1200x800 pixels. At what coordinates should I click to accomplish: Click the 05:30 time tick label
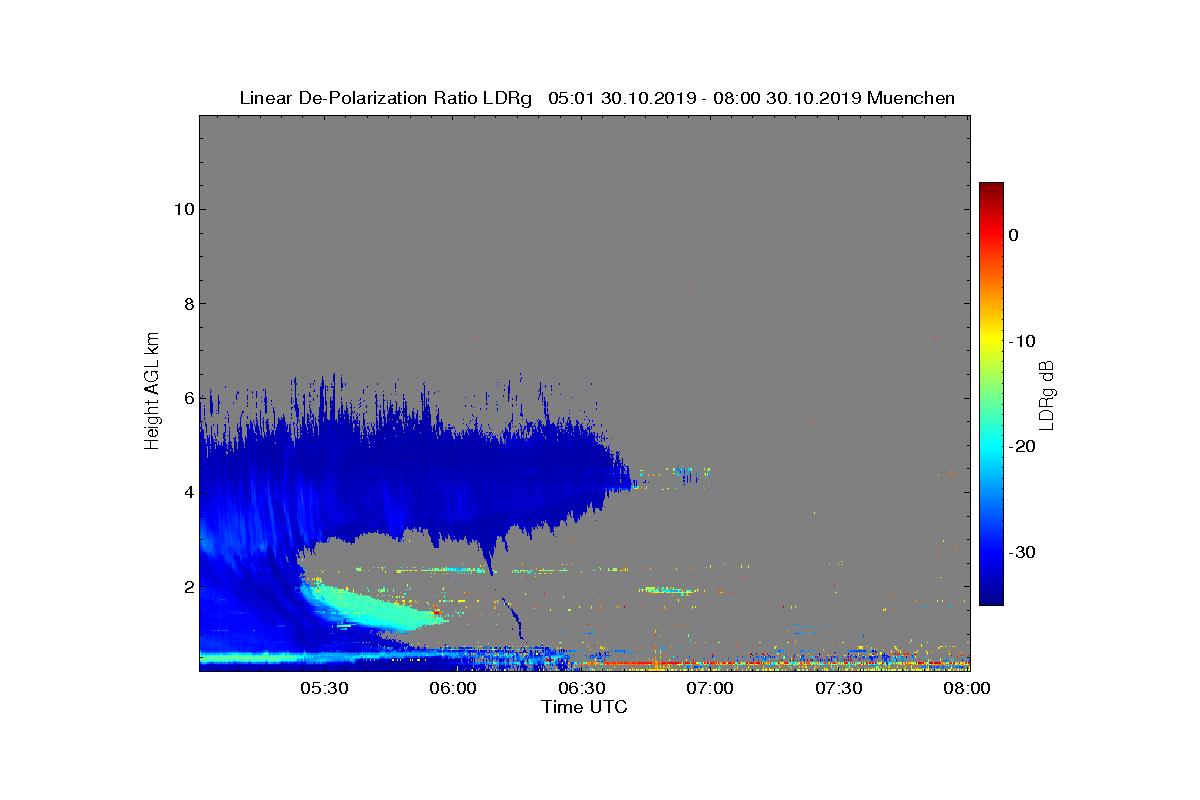[323, 688]
